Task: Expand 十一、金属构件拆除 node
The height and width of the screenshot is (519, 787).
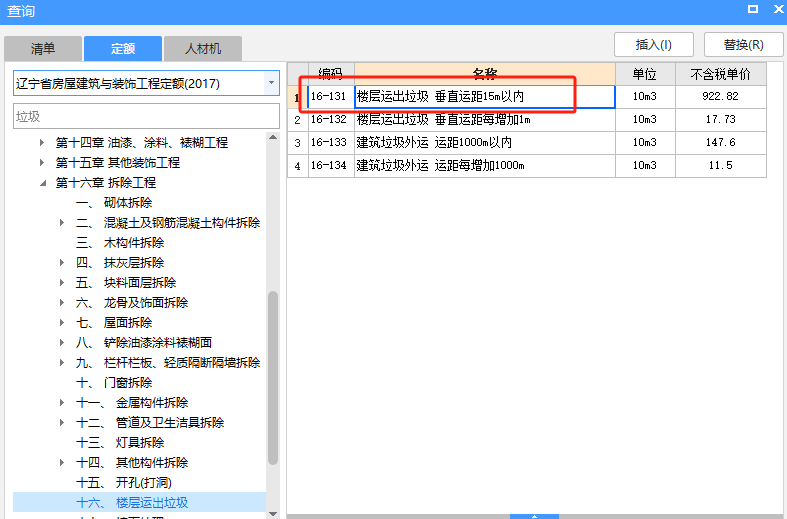Action: pos(62,403)
